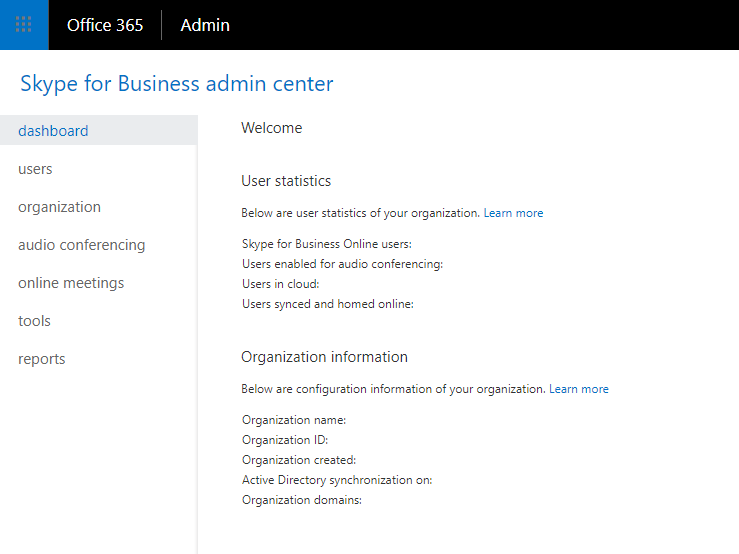Open the app launcher waffle icon
Screen dimensions: 739x554
coord(24,25)
